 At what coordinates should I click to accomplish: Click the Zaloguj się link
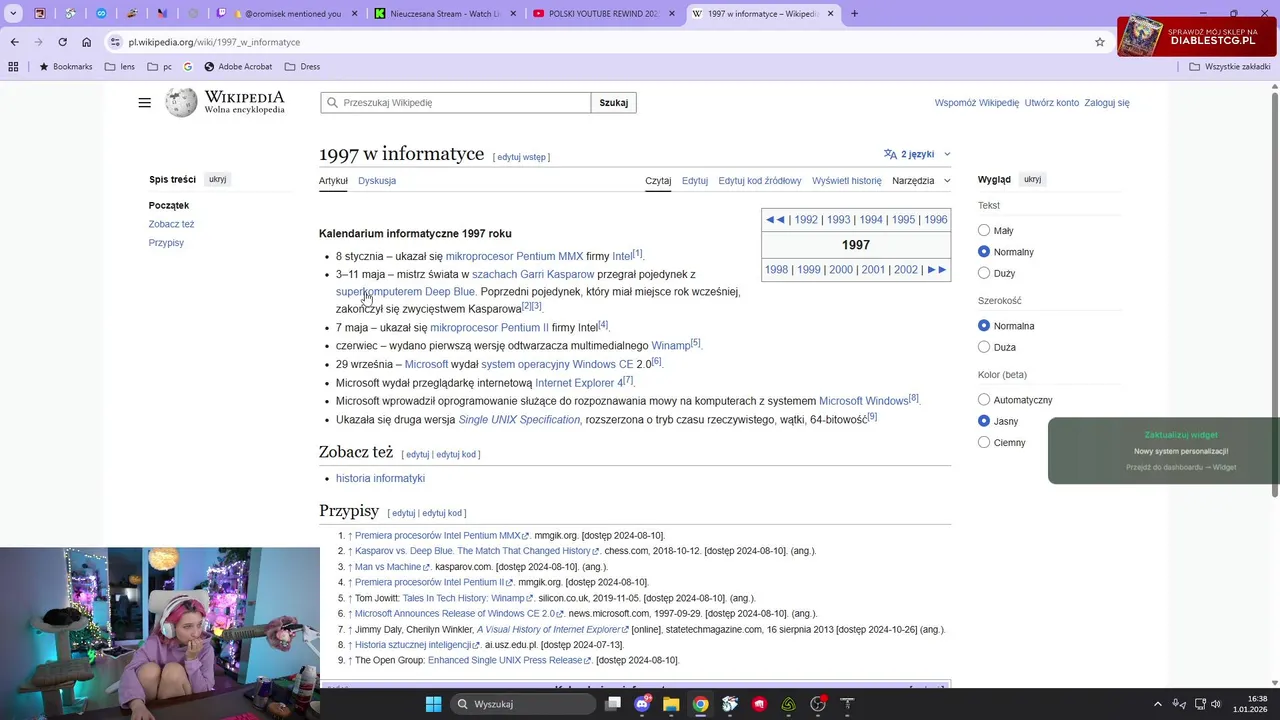tap(1107, 103)
